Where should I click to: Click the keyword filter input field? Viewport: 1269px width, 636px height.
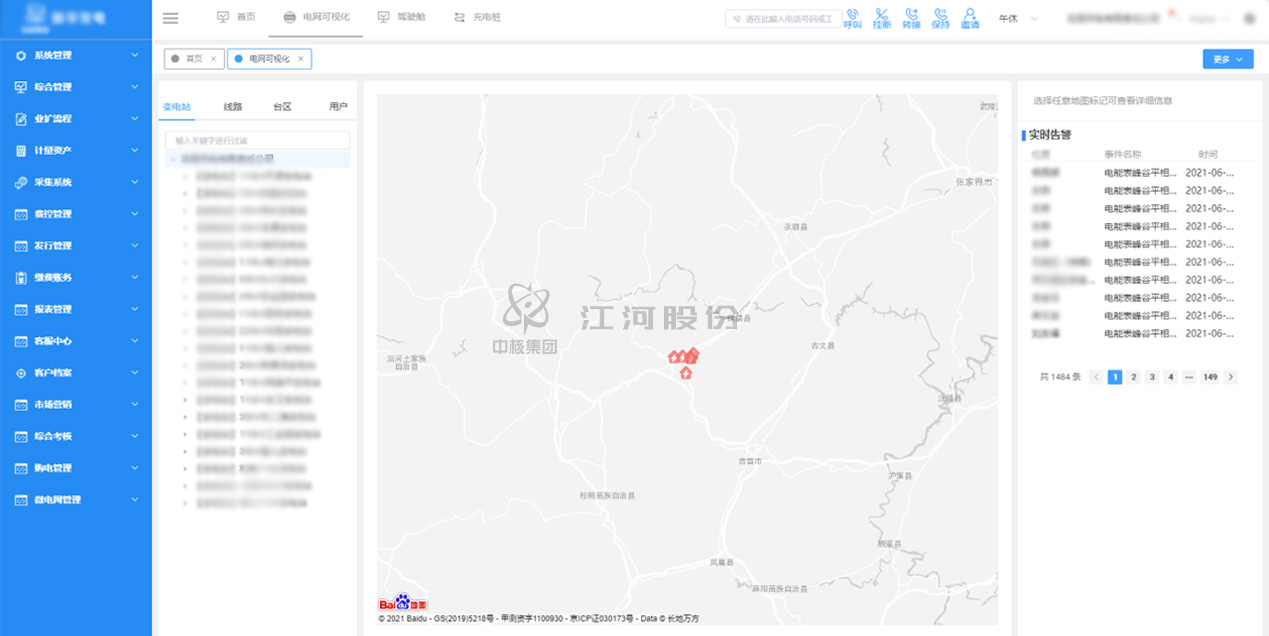[258, 141]
